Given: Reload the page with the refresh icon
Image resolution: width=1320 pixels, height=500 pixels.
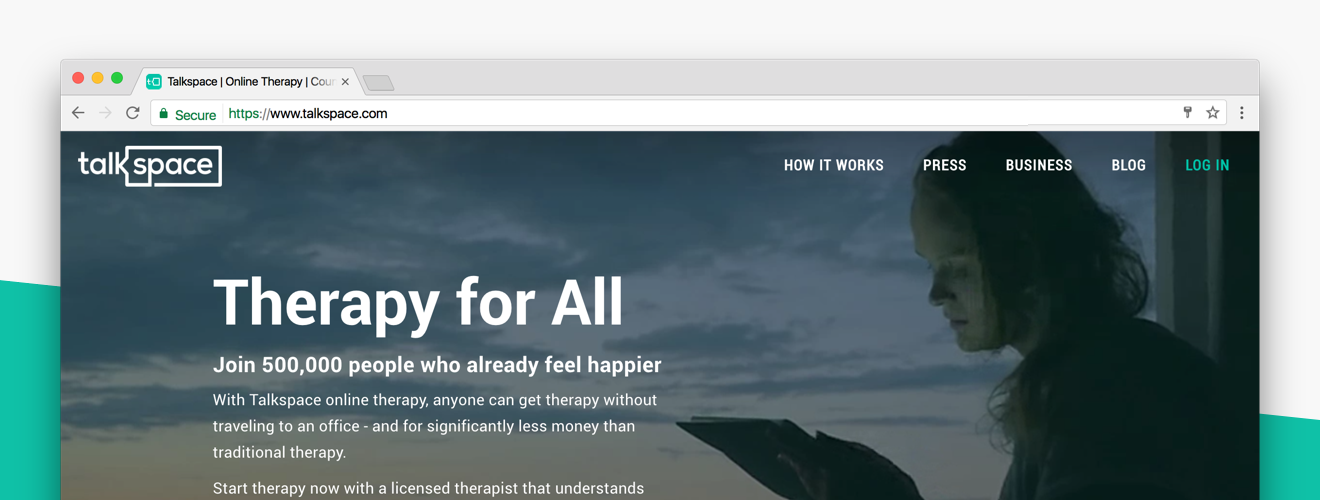Looking at the screenshot, I should [132, 113].
